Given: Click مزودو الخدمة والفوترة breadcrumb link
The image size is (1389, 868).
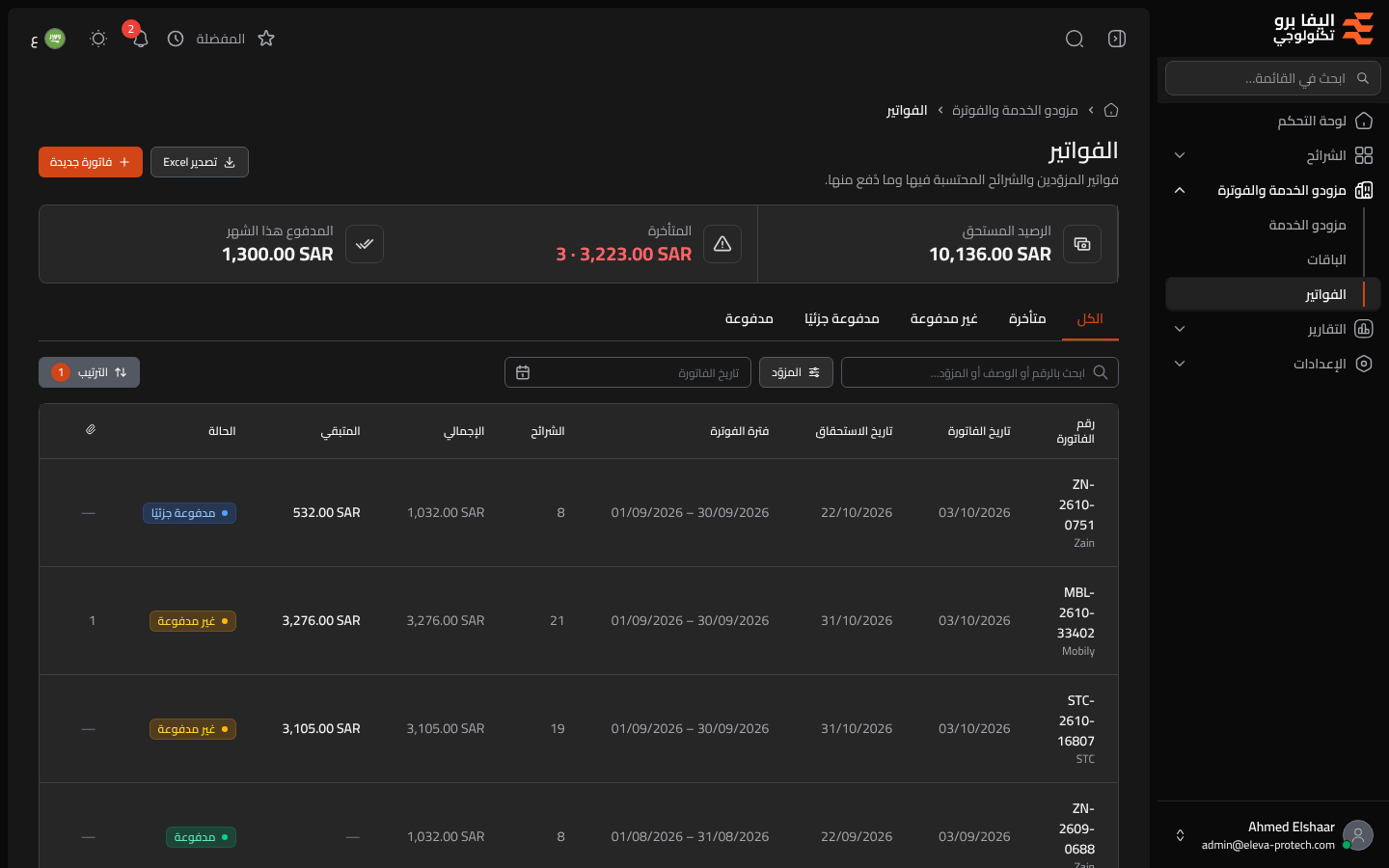Looking at the screenshot, I should tap(1015, 110).
